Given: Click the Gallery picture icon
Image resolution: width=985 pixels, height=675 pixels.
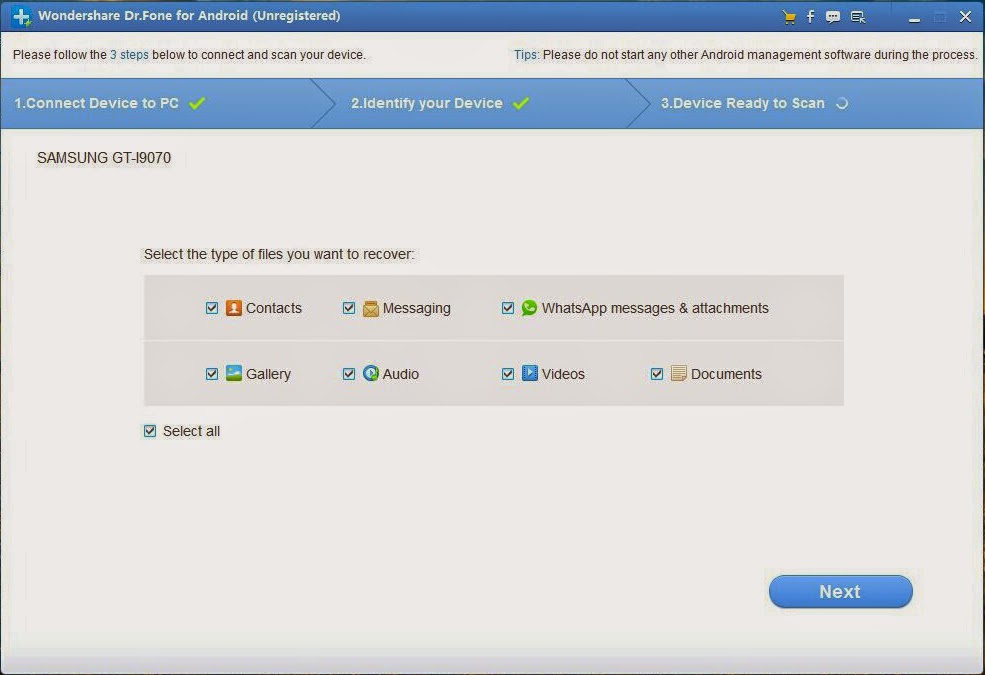Looking at the screenshot, I should tap(234, 373).
